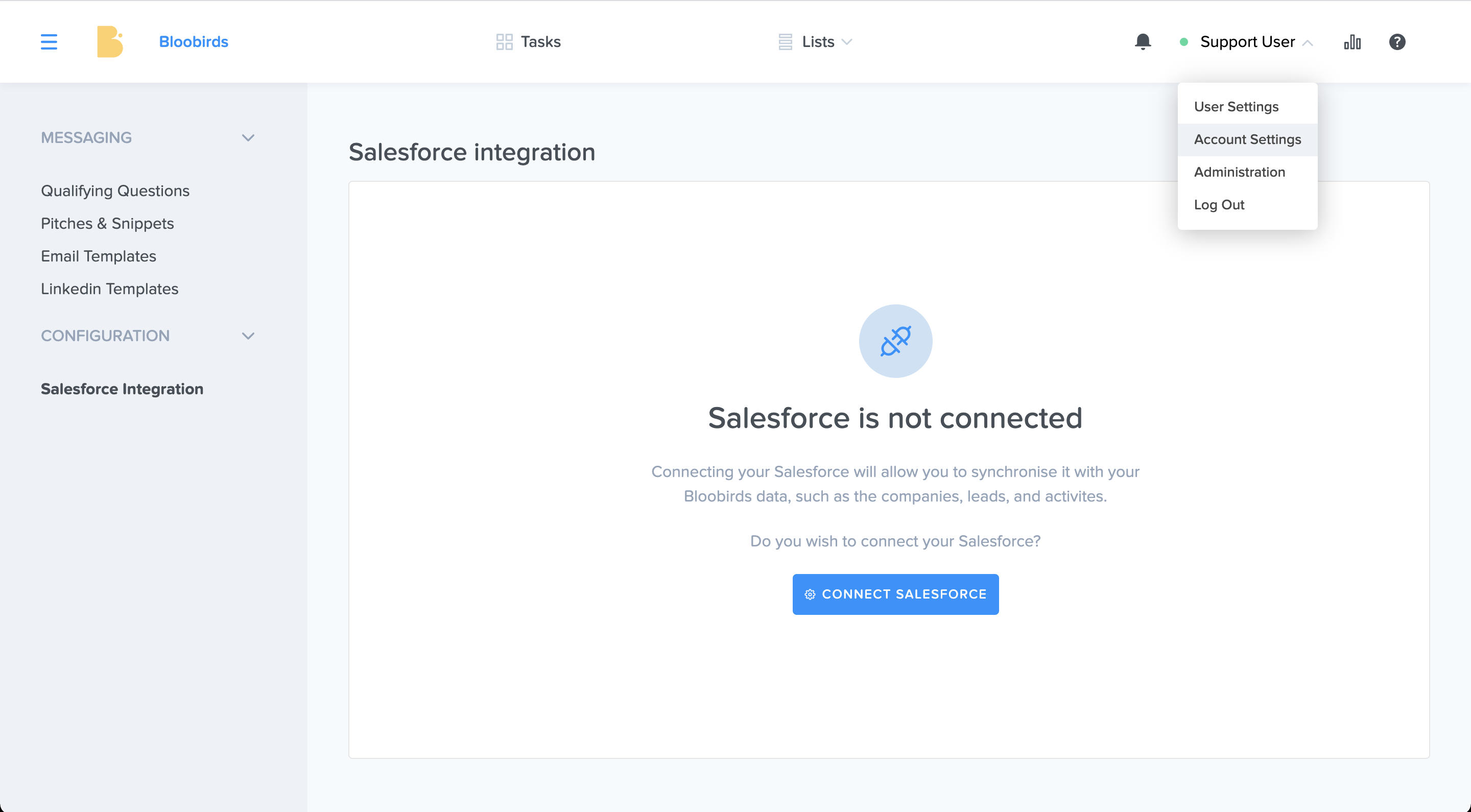Click the yellow Bloobirds logo
1471x812 pixels.
[x=110, y=42]
